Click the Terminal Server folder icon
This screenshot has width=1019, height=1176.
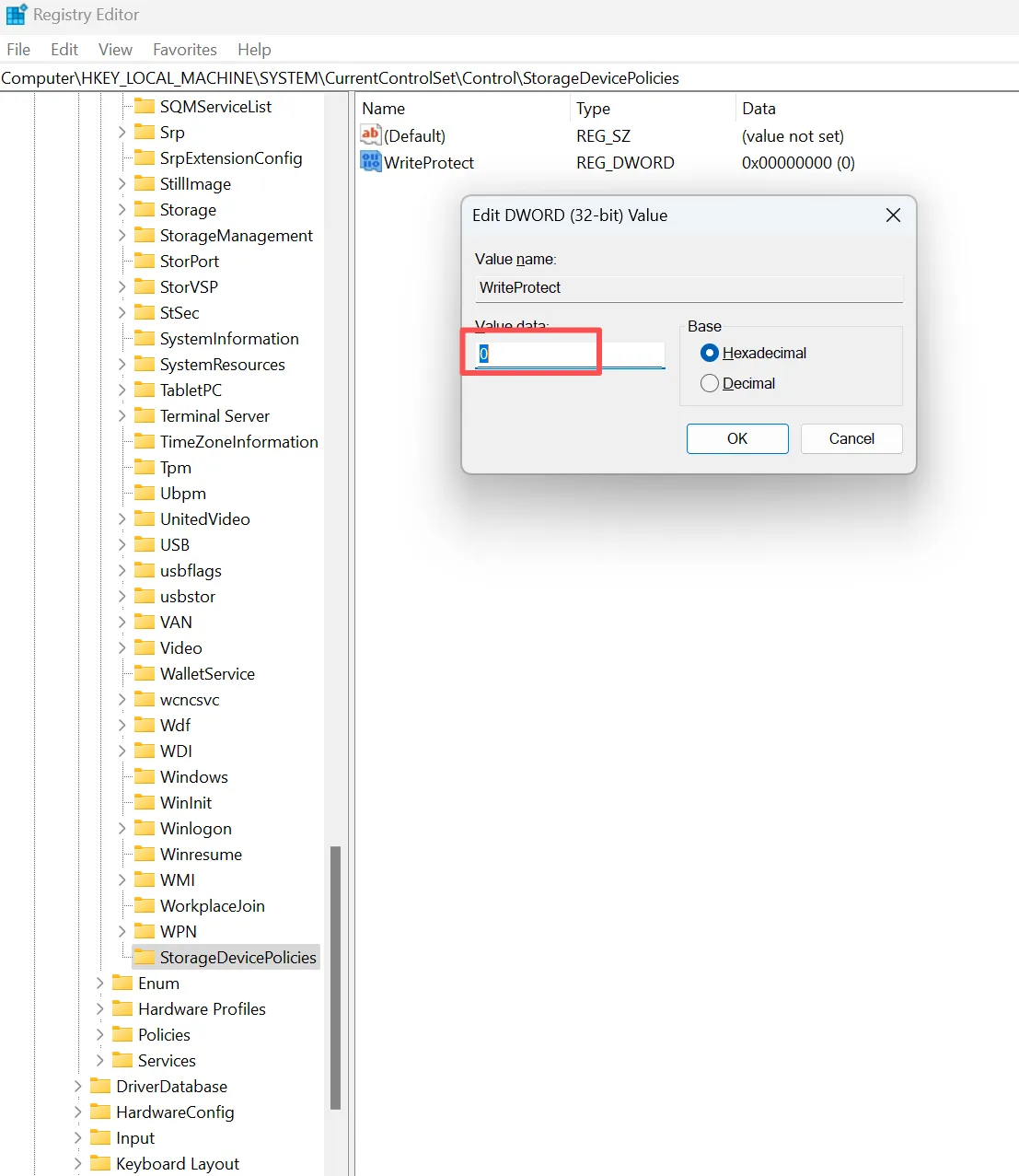(145, 415)
